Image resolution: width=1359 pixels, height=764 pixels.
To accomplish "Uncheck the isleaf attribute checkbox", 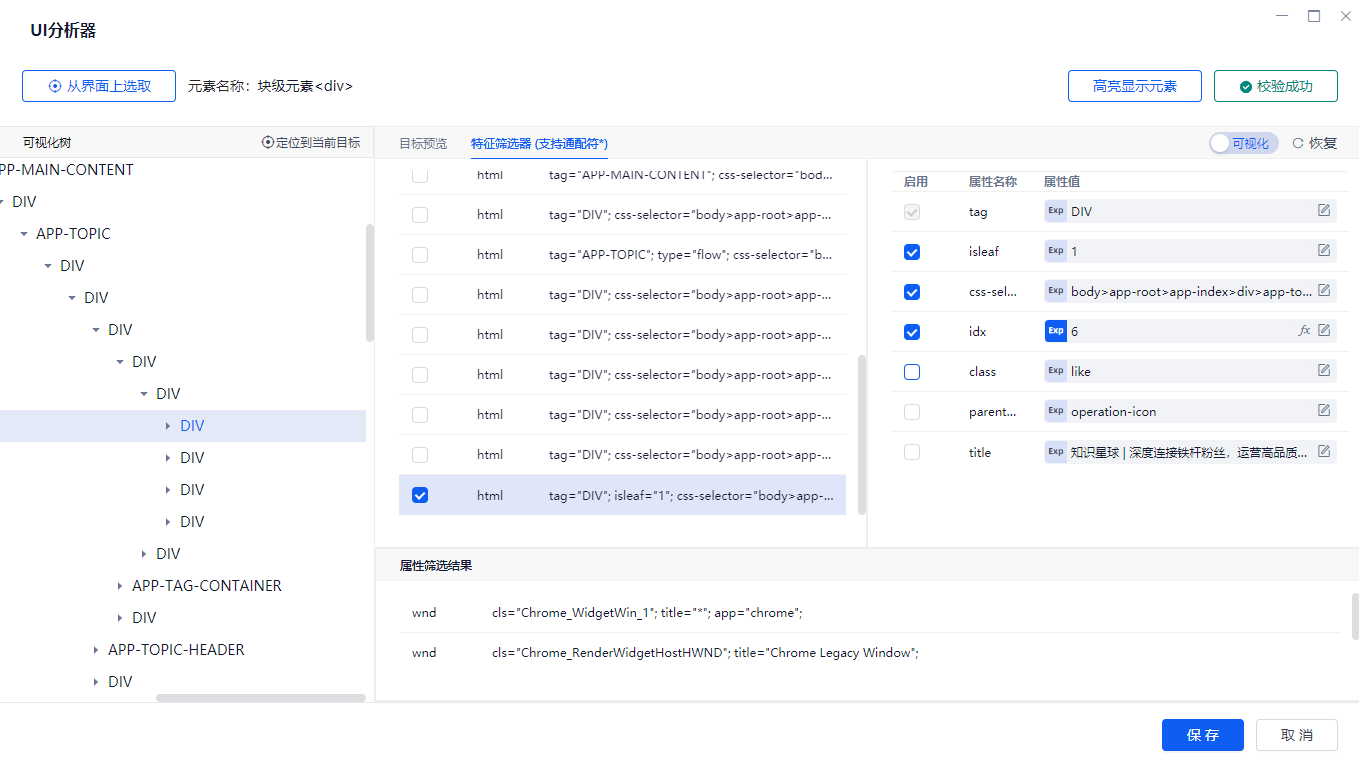I will (912, 252).
